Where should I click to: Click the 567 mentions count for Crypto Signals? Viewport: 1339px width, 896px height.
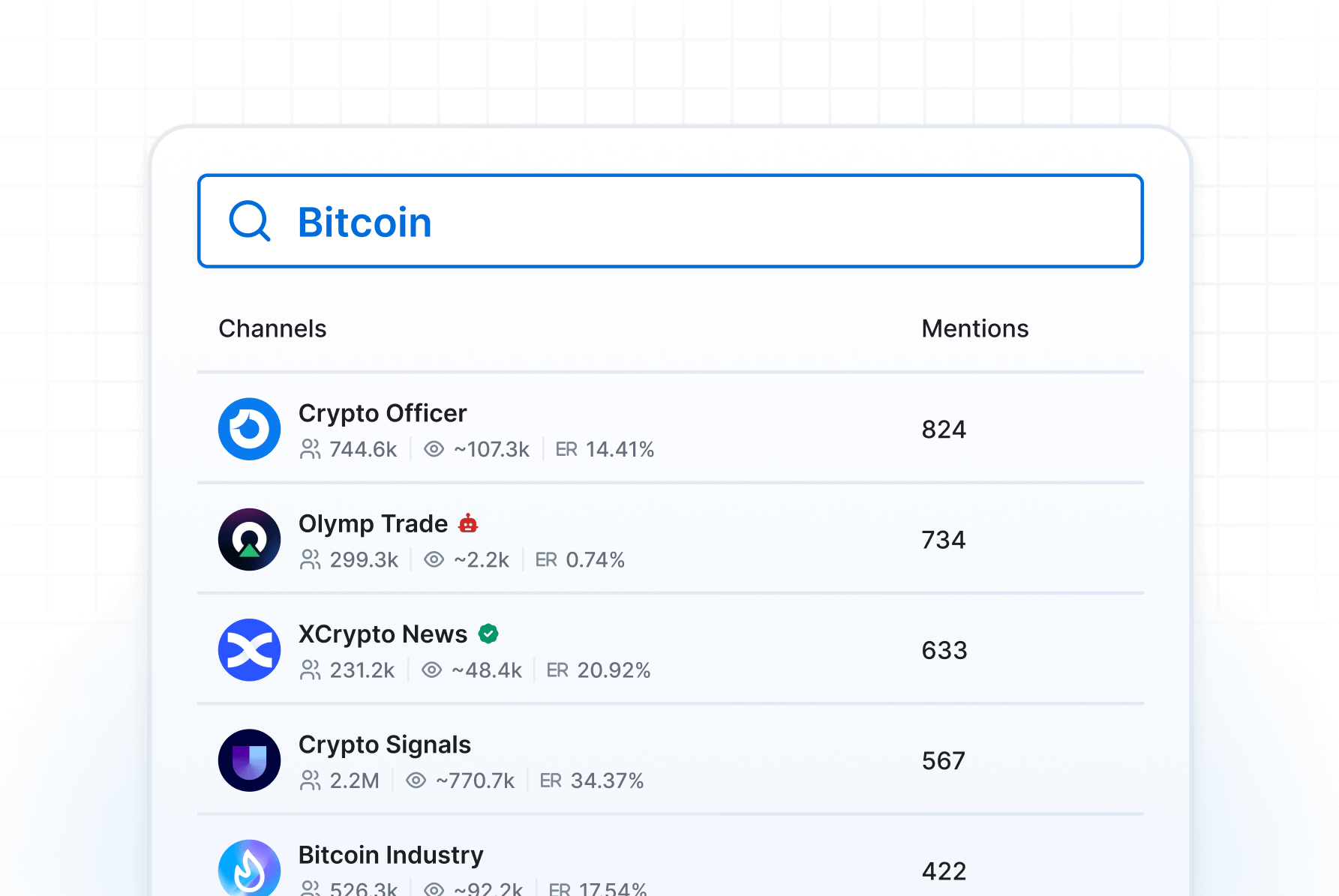943,761
